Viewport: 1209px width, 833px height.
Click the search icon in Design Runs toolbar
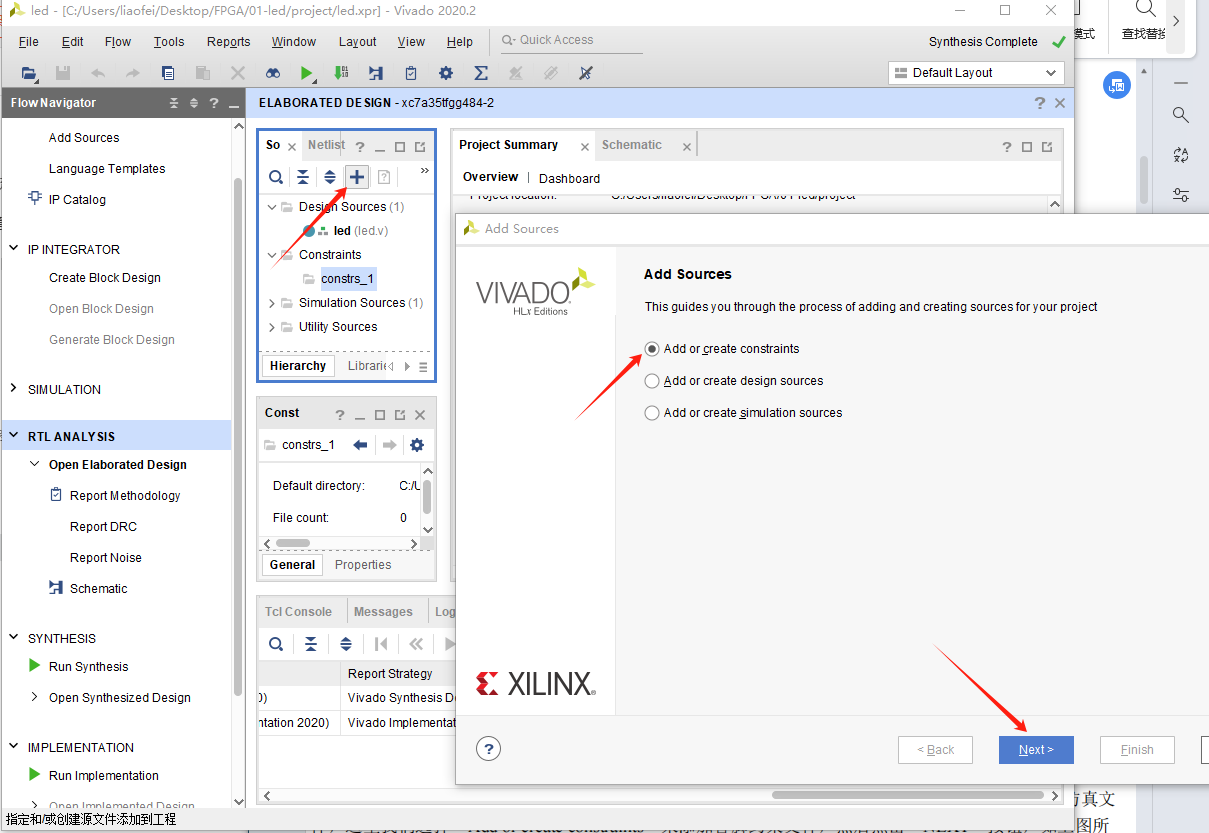[x=276, y=644]
